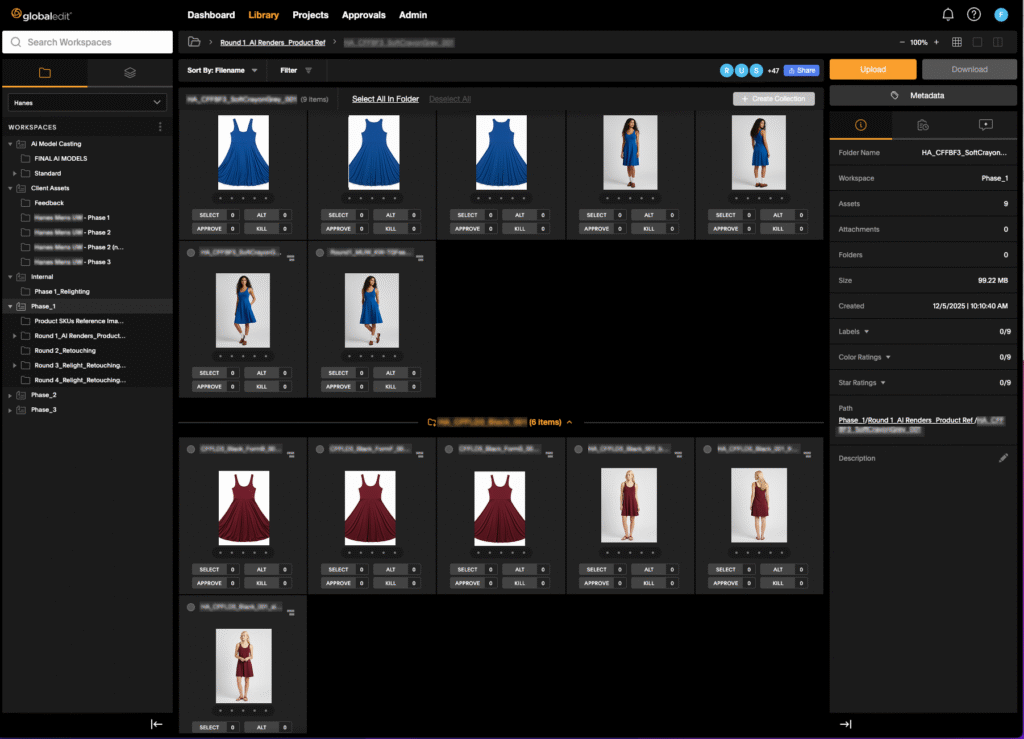Go to the Approvals tab
This screenshot has height=739, width=1024.
click(x=363, y=15)
